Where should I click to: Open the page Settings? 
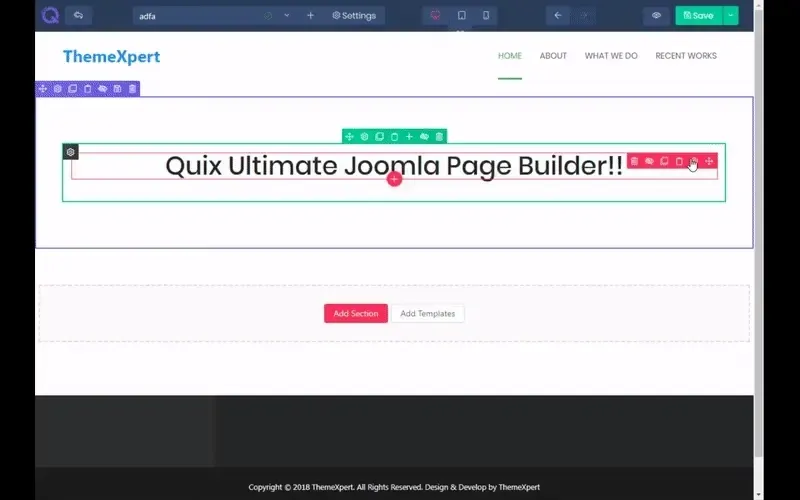coord(354,15)
